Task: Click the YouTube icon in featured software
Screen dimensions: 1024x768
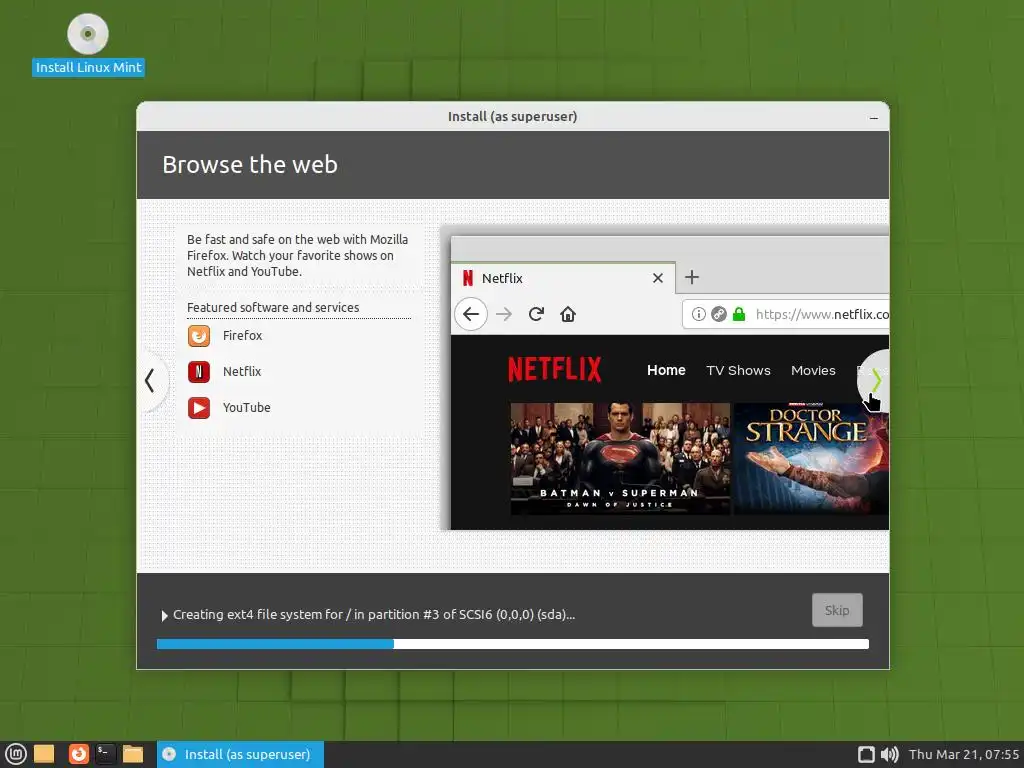Action: coord(199,408)
